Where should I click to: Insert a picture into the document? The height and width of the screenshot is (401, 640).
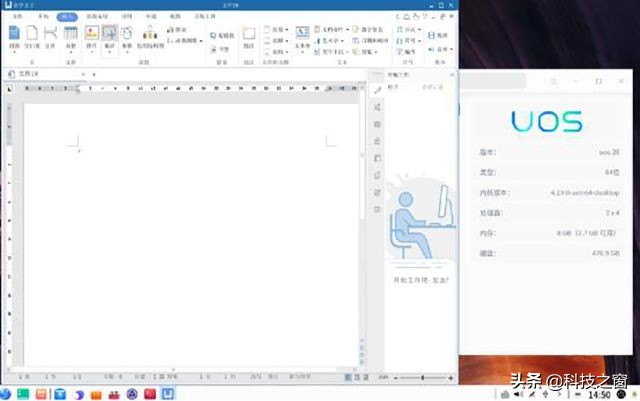(x=91, y=37)
